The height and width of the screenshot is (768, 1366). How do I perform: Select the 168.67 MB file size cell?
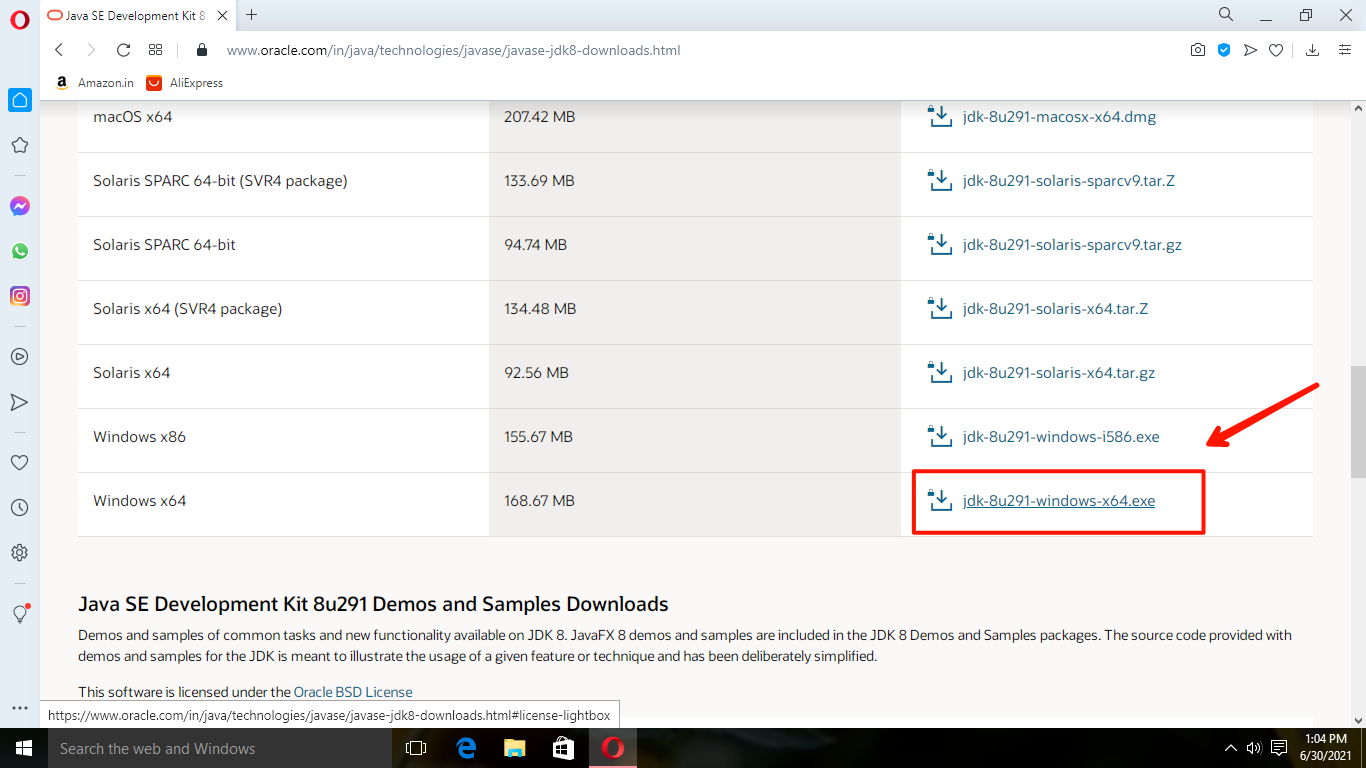[x=540, y=501]
